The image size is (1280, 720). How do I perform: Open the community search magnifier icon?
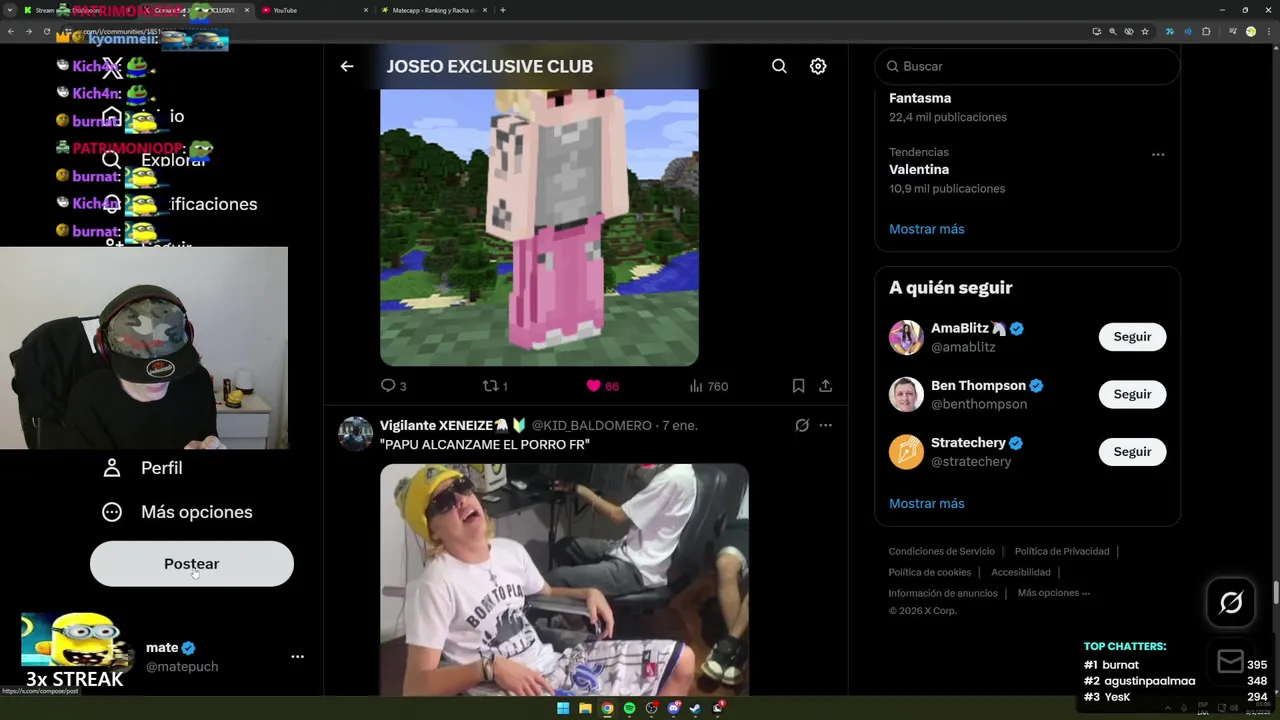click(779, 66)
